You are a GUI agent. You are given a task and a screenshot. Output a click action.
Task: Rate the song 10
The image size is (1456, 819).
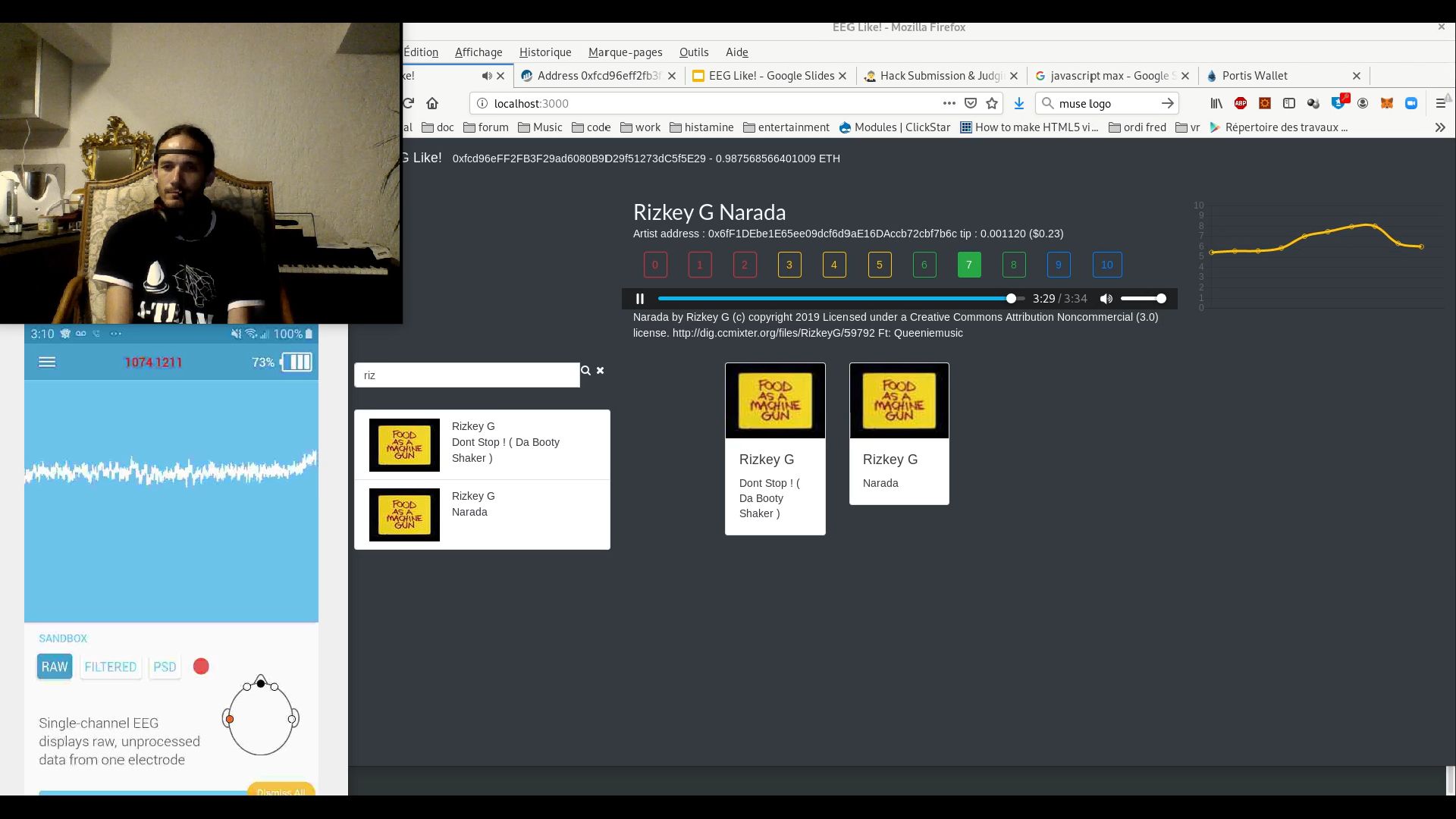point(1107,265)
